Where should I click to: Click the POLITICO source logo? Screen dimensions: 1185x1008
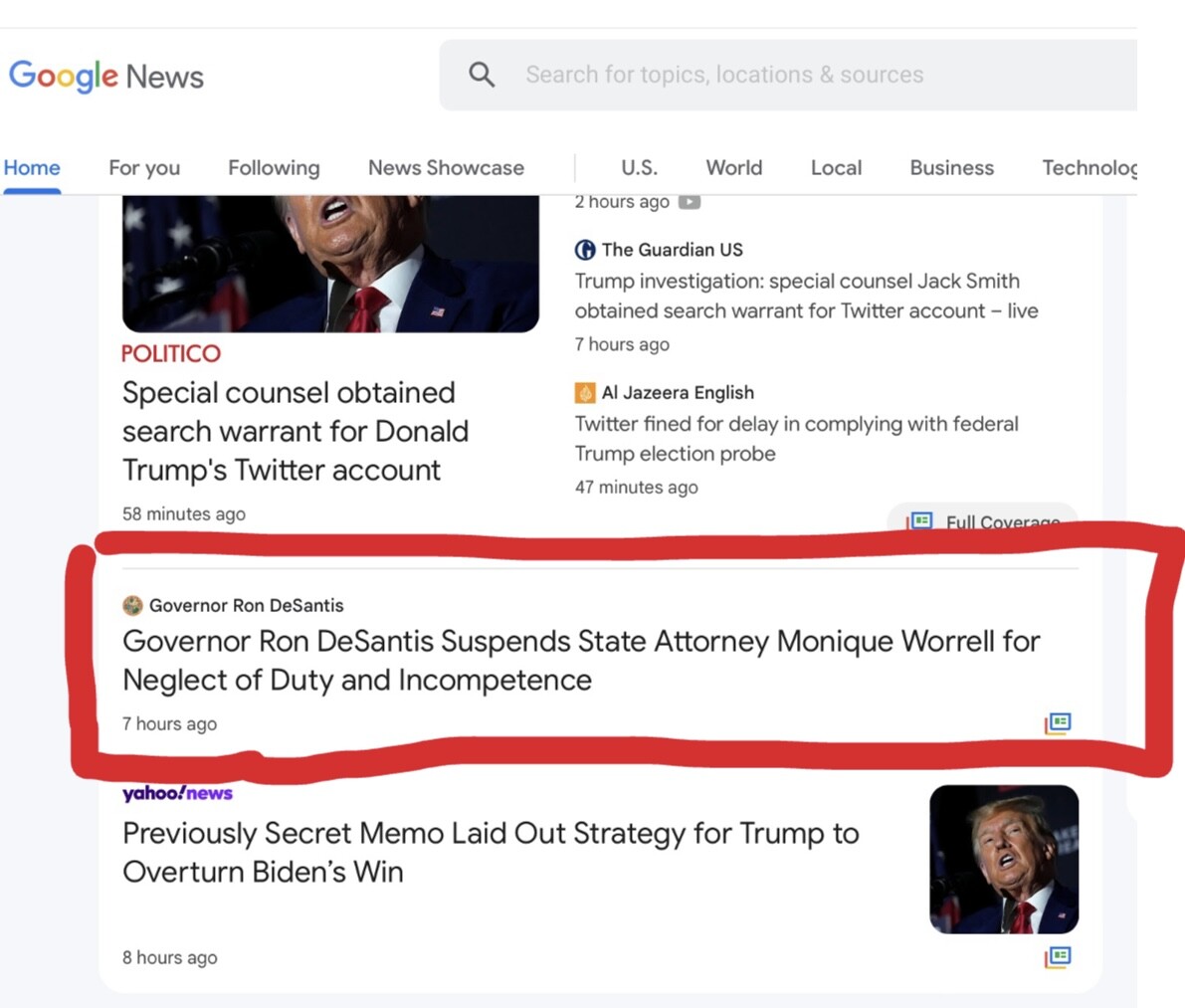[x=171, y=353]
